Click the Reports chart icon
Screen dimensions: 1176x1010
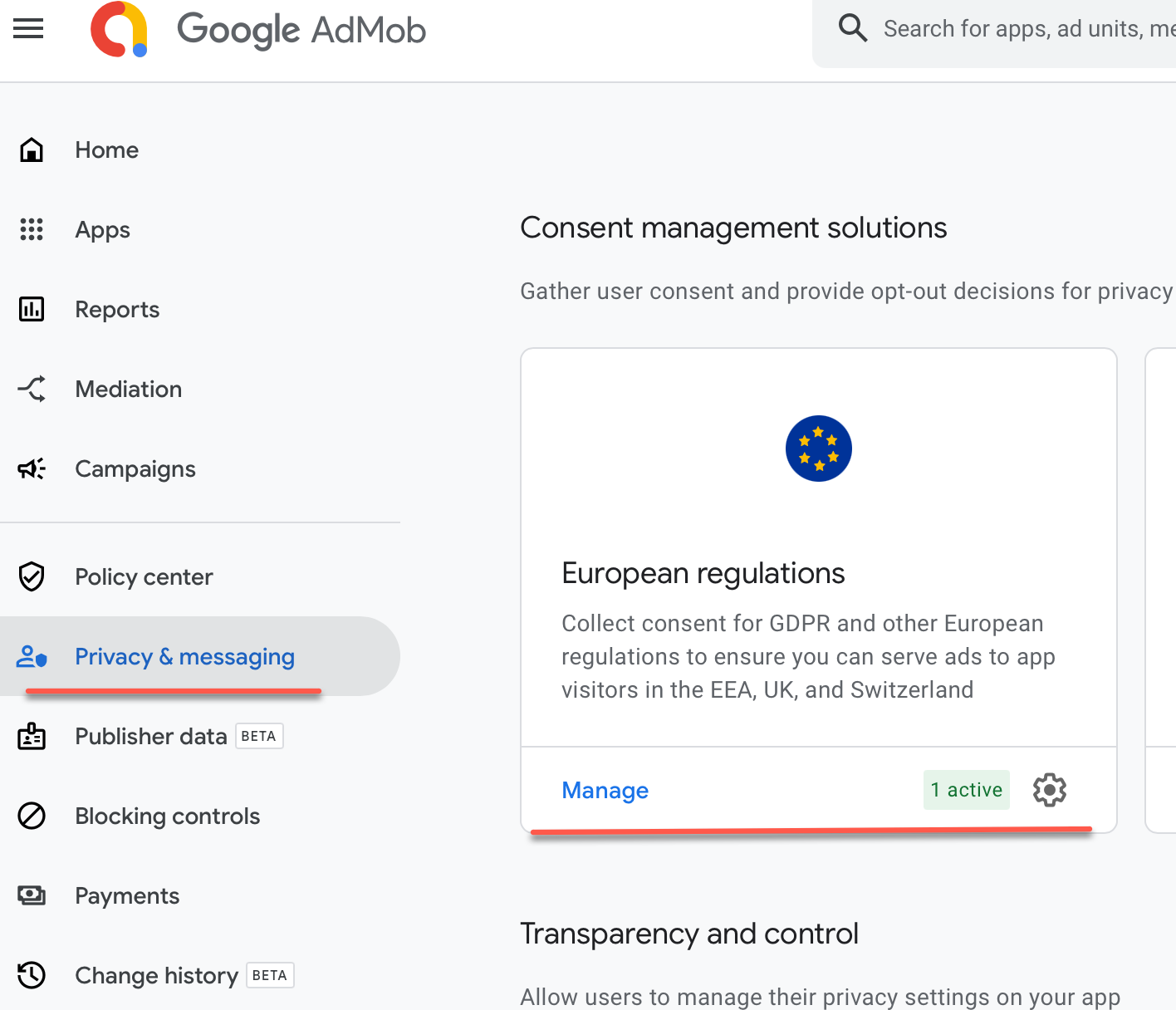[32, 310]
